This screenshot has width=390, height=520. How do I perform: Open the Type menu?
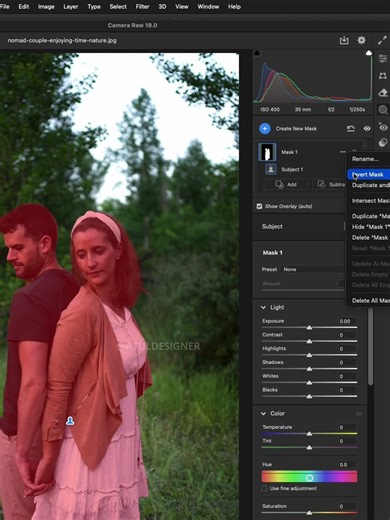(94, 7)
